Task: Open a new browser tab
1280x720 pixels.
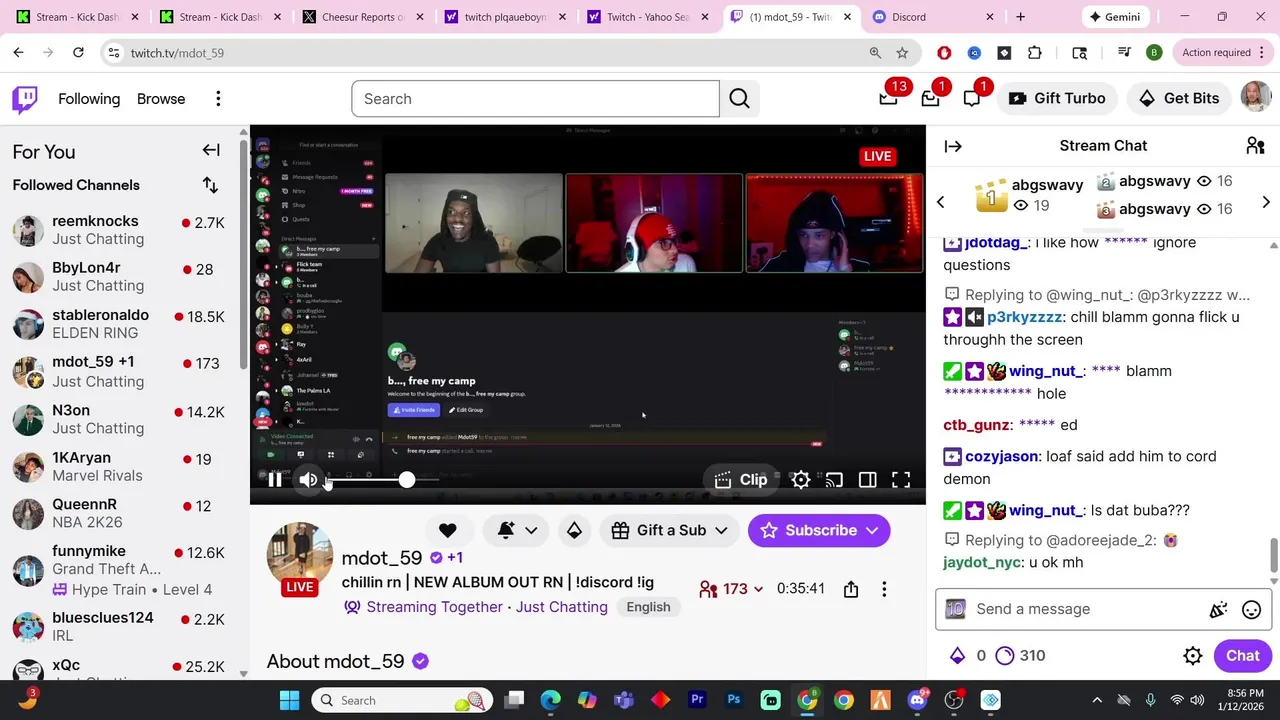Action: 1020,17
